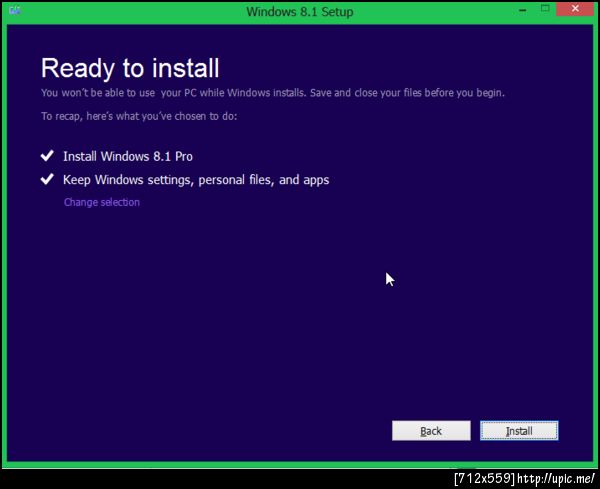The height and width of the screenshot is (489, 600).
Task: Go back with the Back button
Action: 431,431
